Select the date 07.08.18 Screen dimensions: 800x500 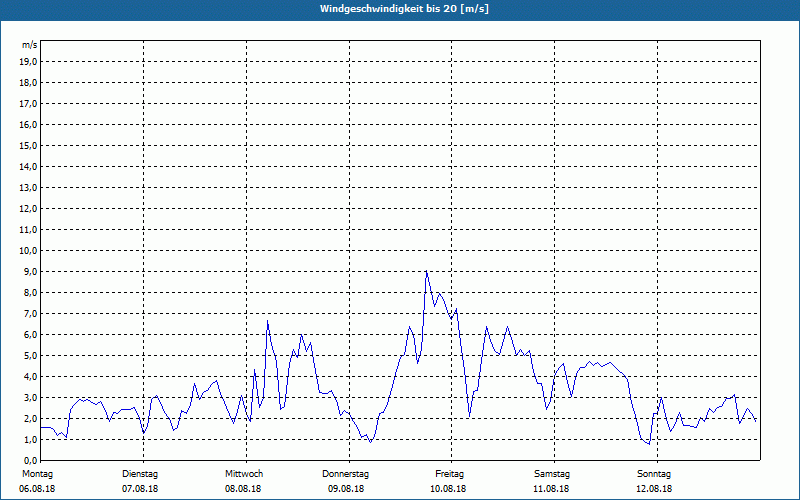[x=140, y=489]
